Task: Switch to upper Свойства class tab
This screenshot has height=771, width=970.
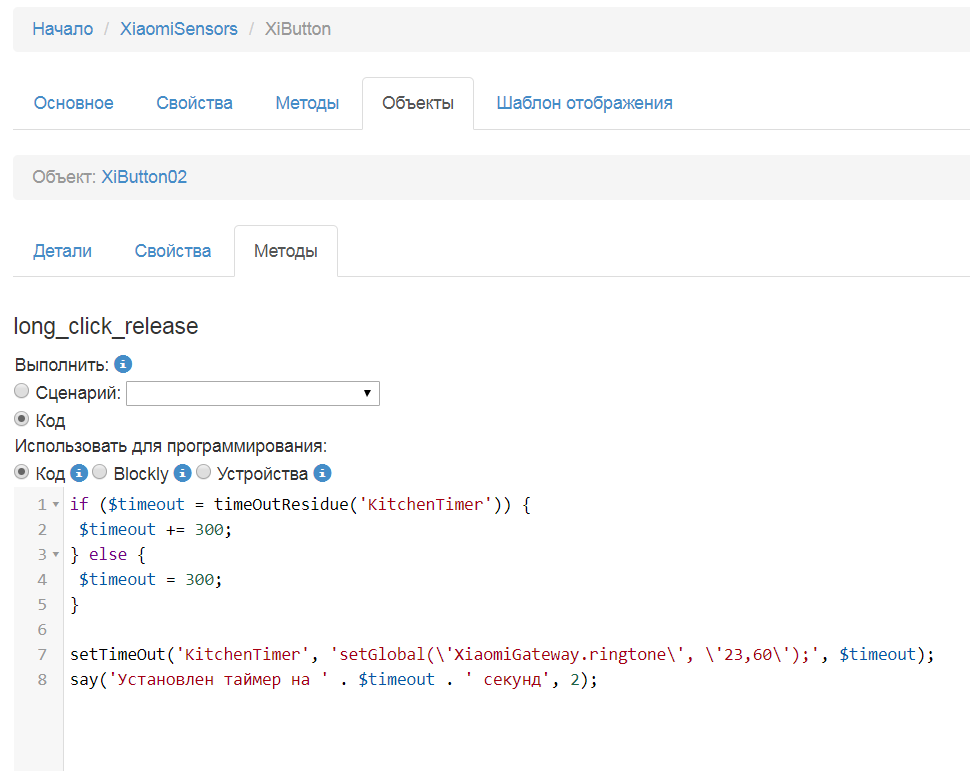Action: [x=194, y=103]
